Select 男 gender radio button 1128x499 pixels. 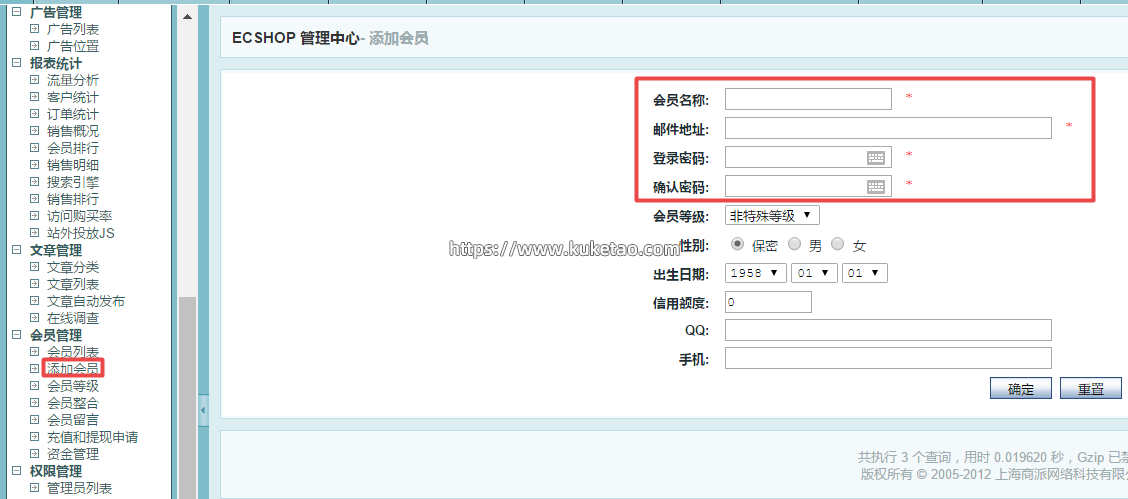(794, 244)
